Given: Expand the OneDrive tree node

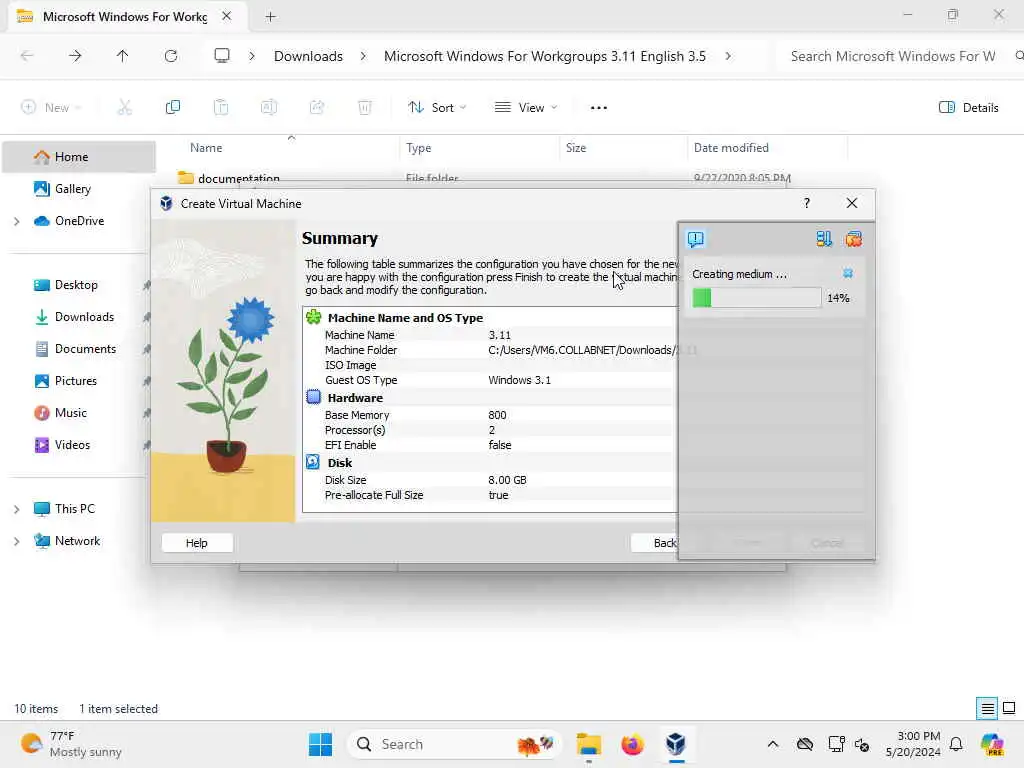Looking at the screenshot, I should 16,221.
